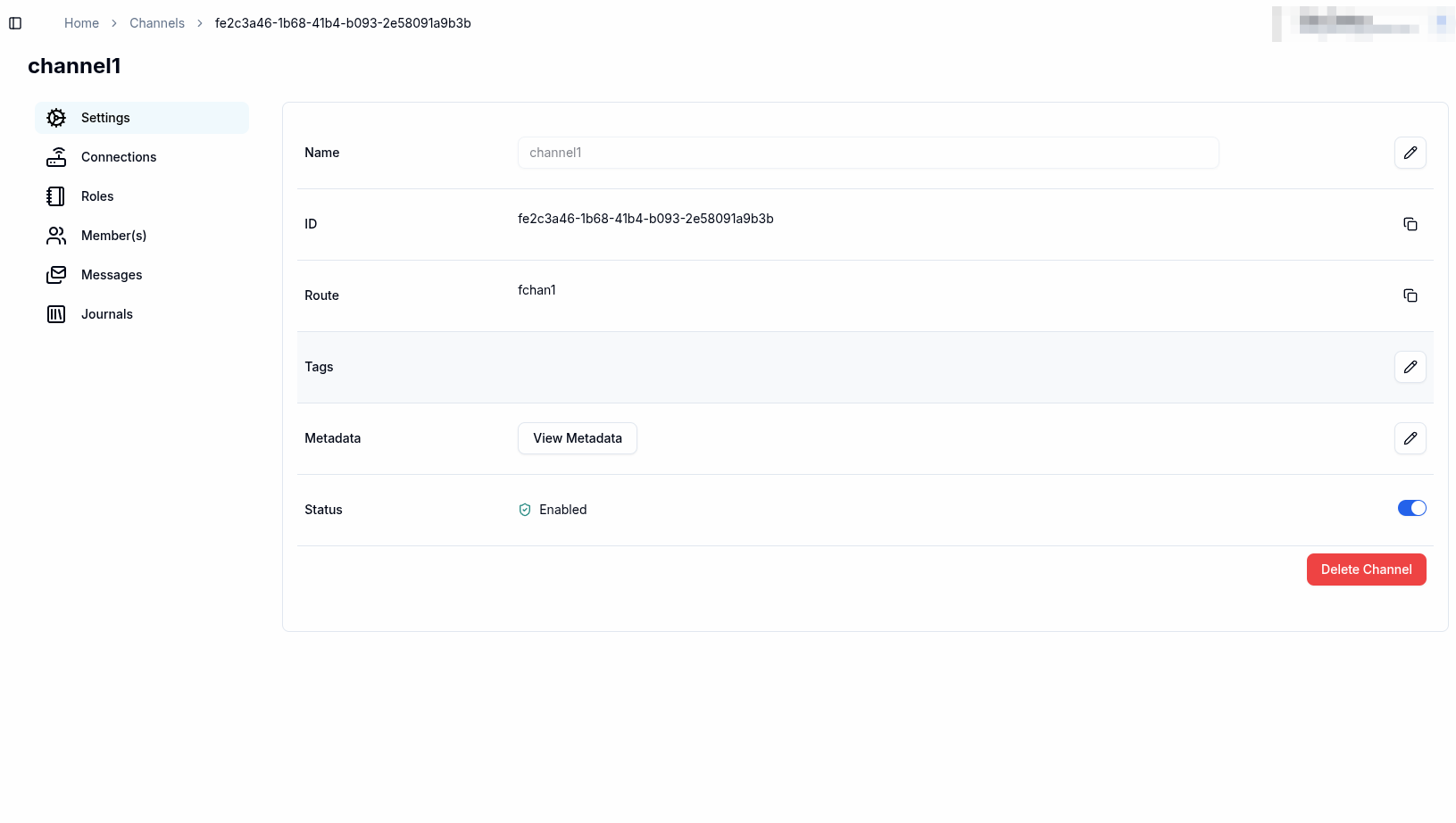Viewport: 1456px width, 823px height.
Task: Copy the channel ID
Action: pyautogui.click(x=1410, y=224)
